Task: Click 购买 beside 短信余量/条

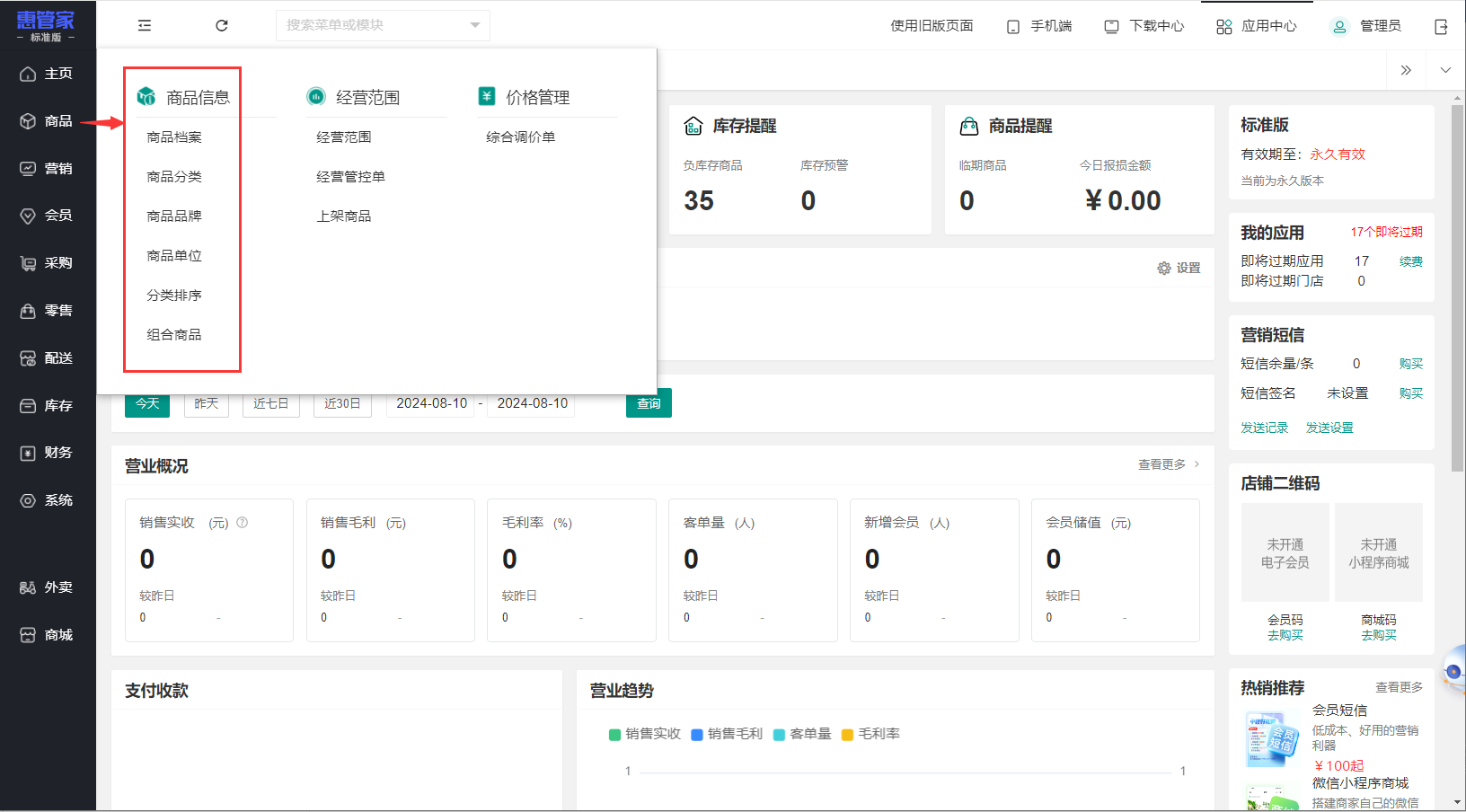Action: pos(1411,364)
